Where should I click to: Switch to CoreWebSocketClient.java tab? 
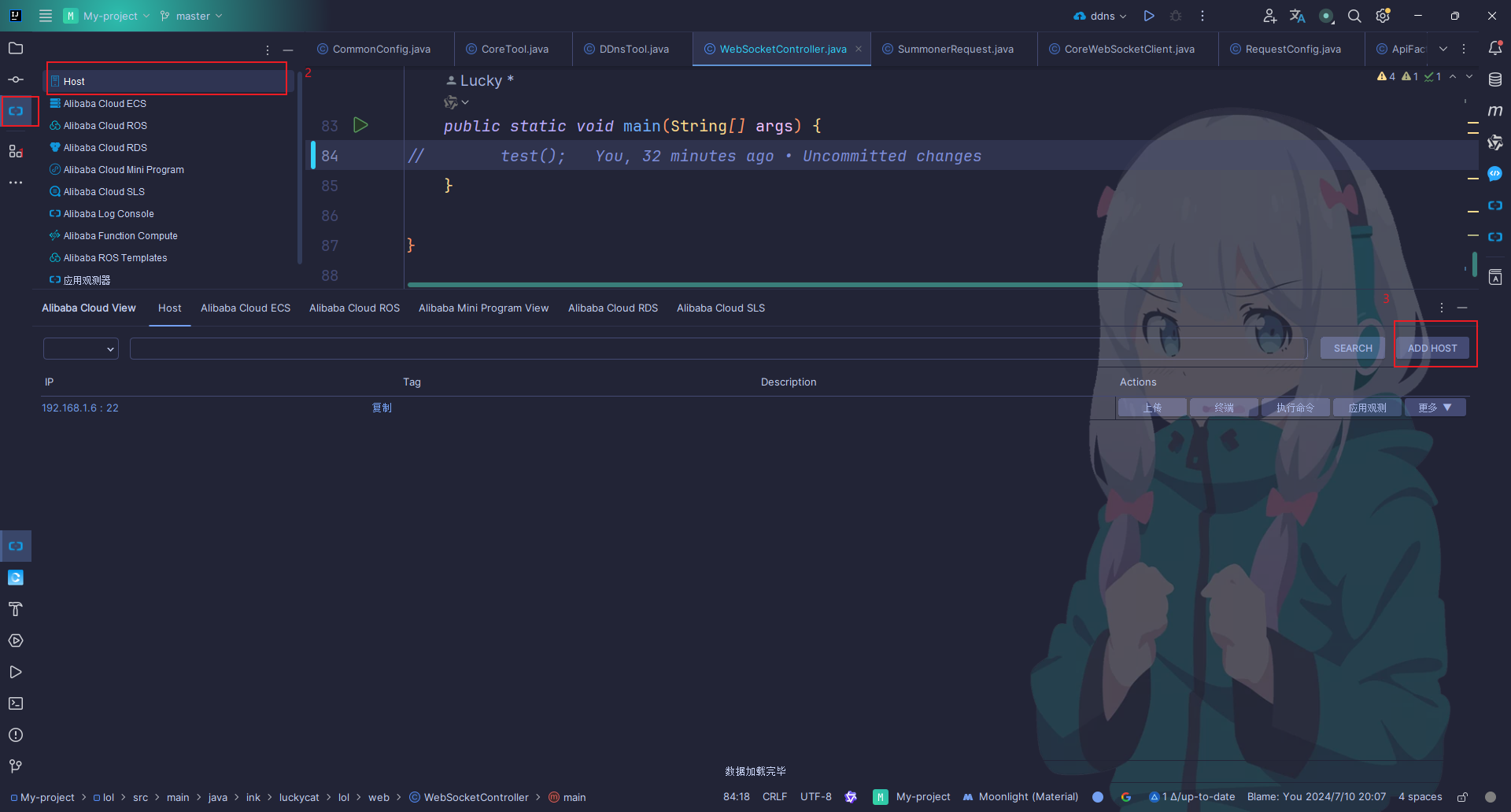point(1129,49)
